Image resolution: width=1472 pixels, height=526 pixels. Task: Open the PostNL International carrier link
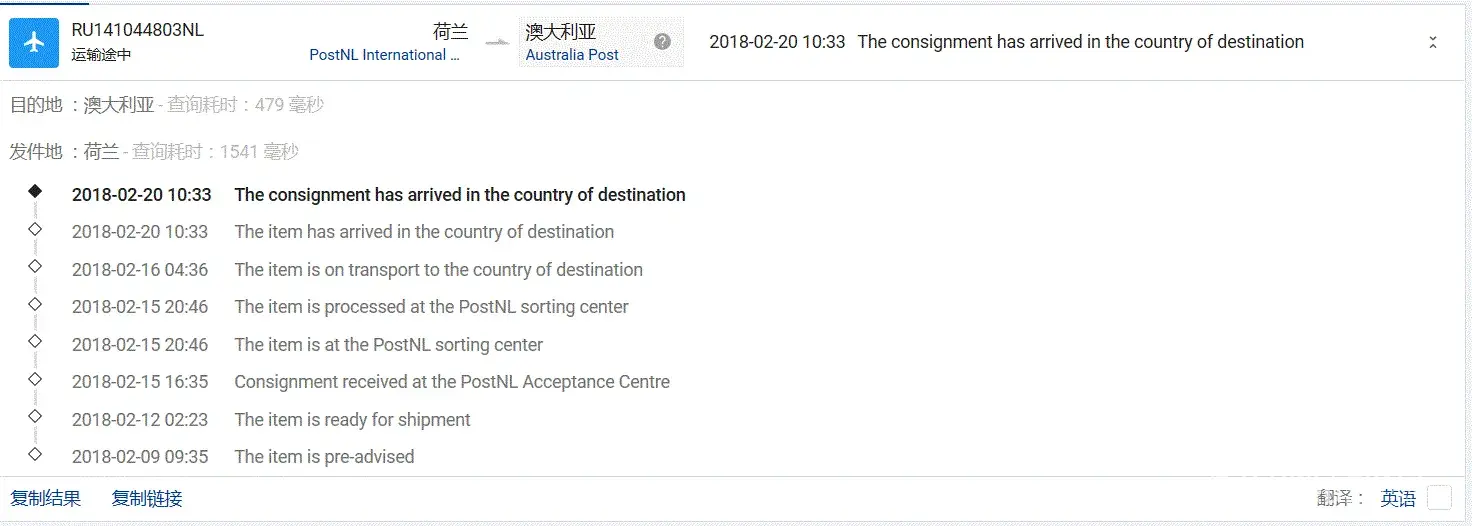coord(384,55)
